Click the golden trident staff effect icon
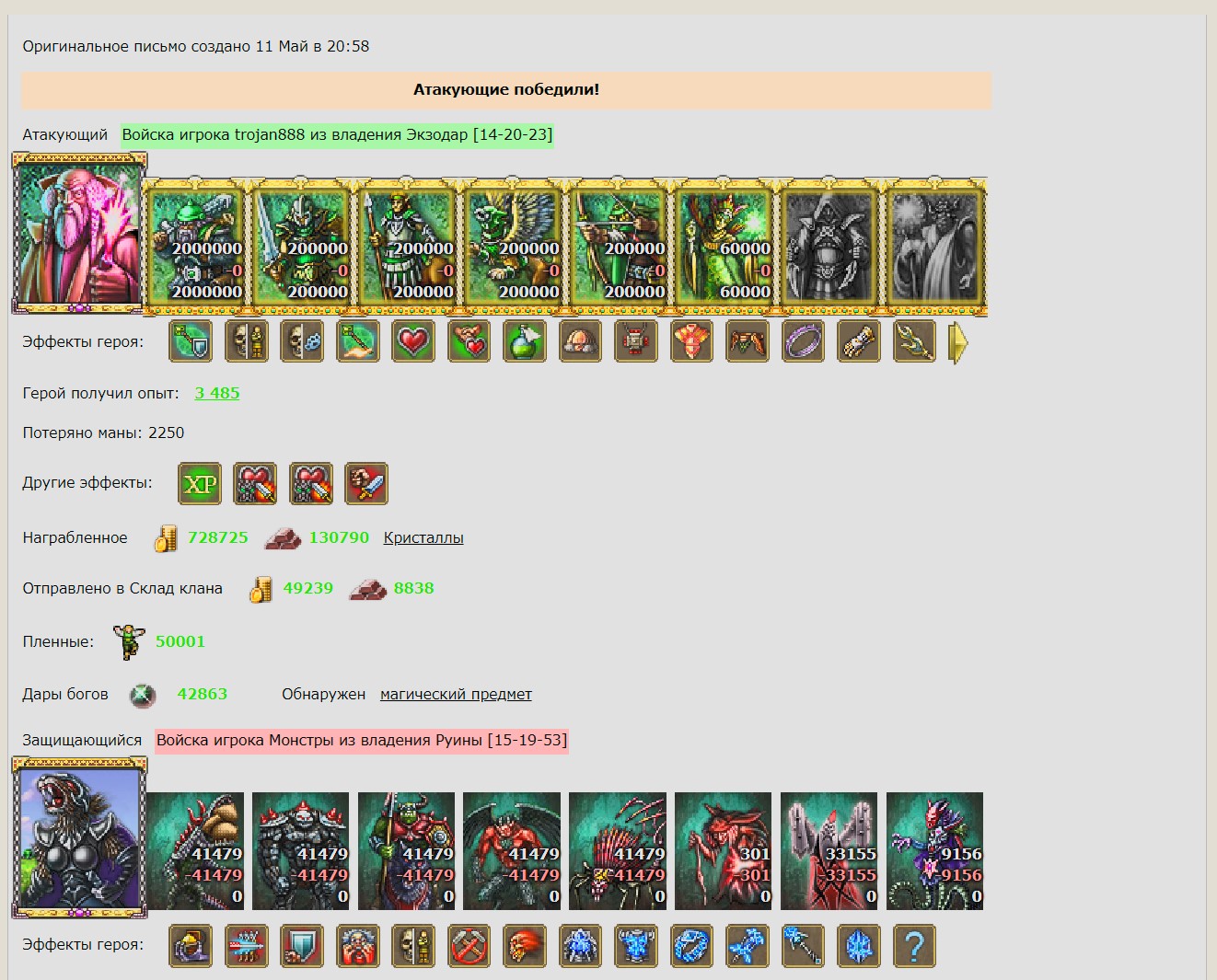Image resolution: width=1217 pixels, height=980 pixels. click(914, 341)
